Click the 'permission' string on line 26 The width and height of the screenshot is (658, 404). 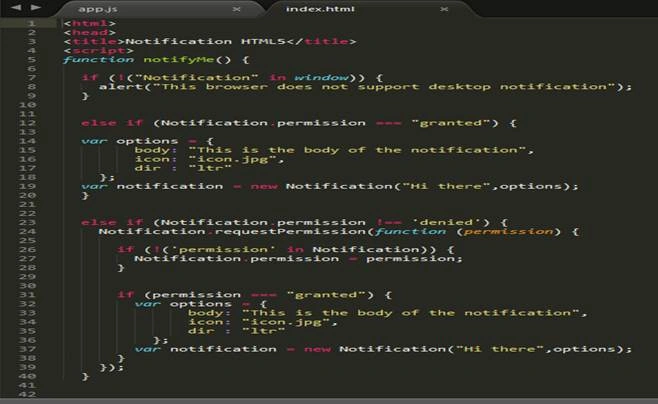(223, 250)
